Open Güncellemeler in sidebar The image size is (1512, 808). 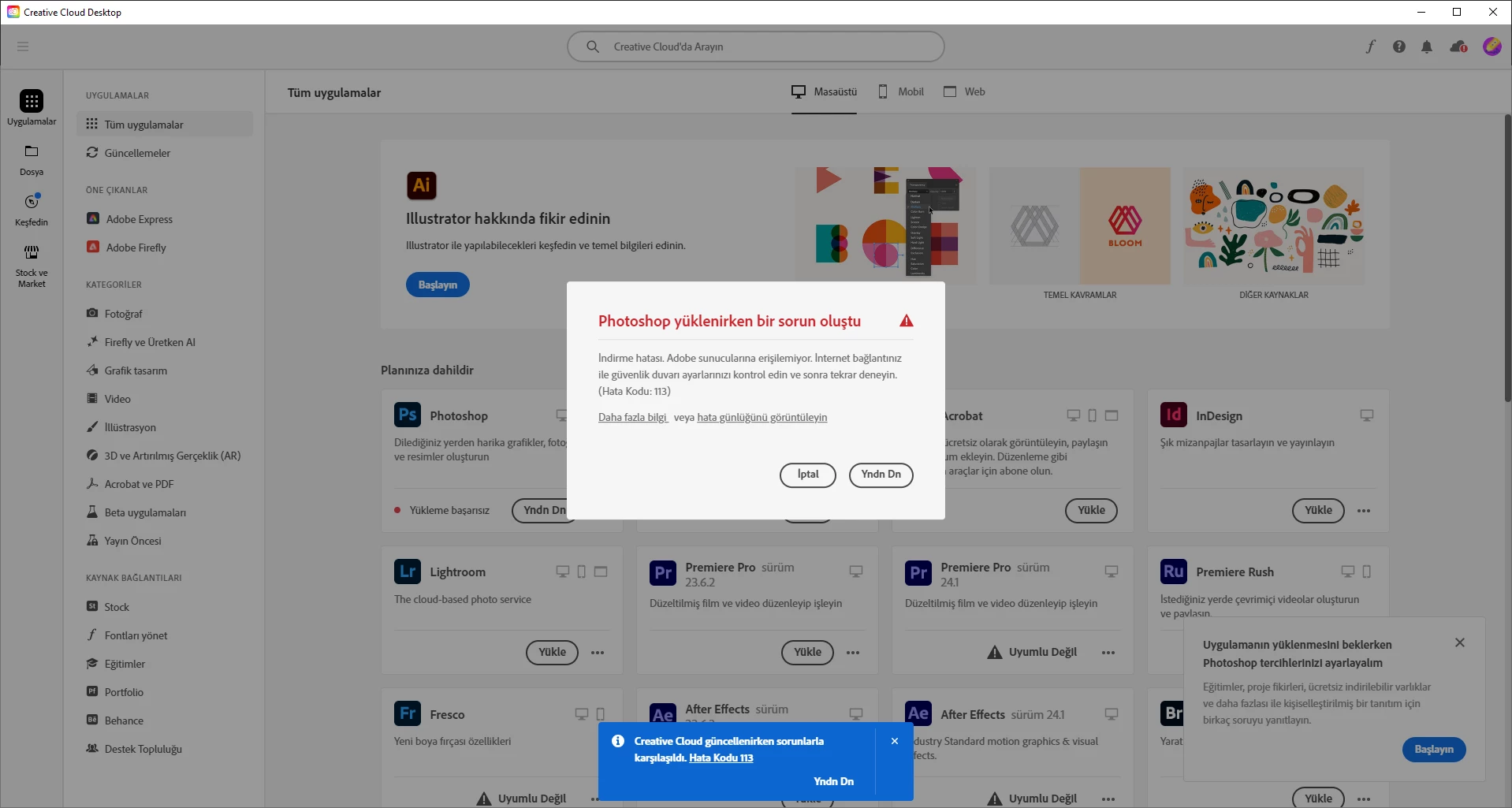tap(165, 153)
